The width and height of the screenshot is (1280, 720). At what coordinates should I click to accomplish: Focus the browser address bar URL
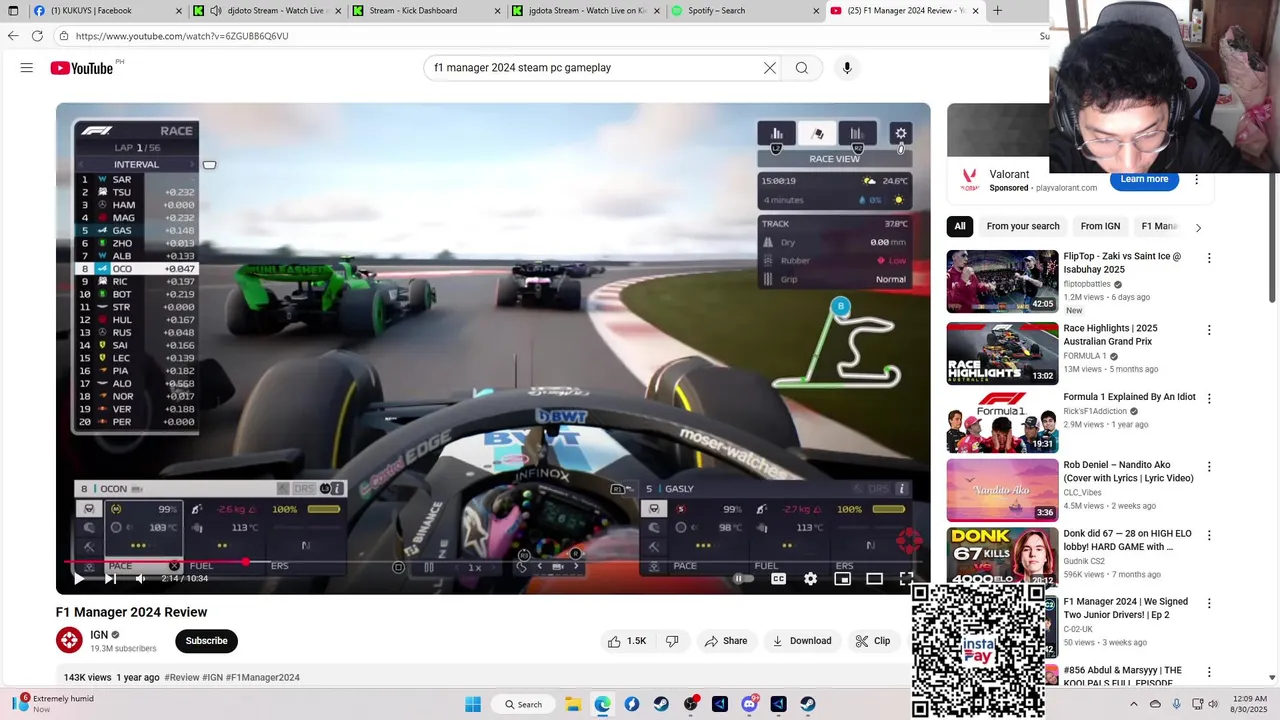pos(182,36)
